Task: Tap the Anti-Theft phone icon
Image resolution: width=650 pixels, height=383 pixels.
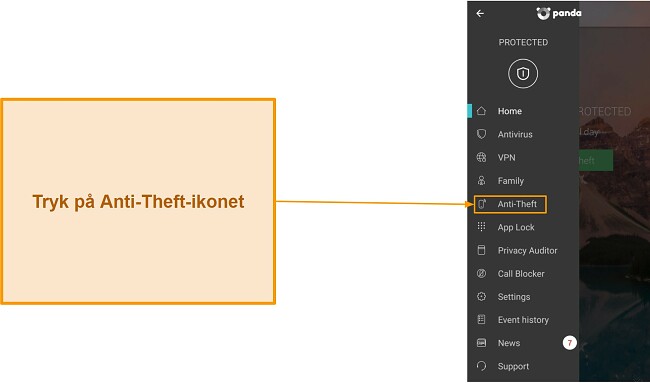Action: click(482, 204)
